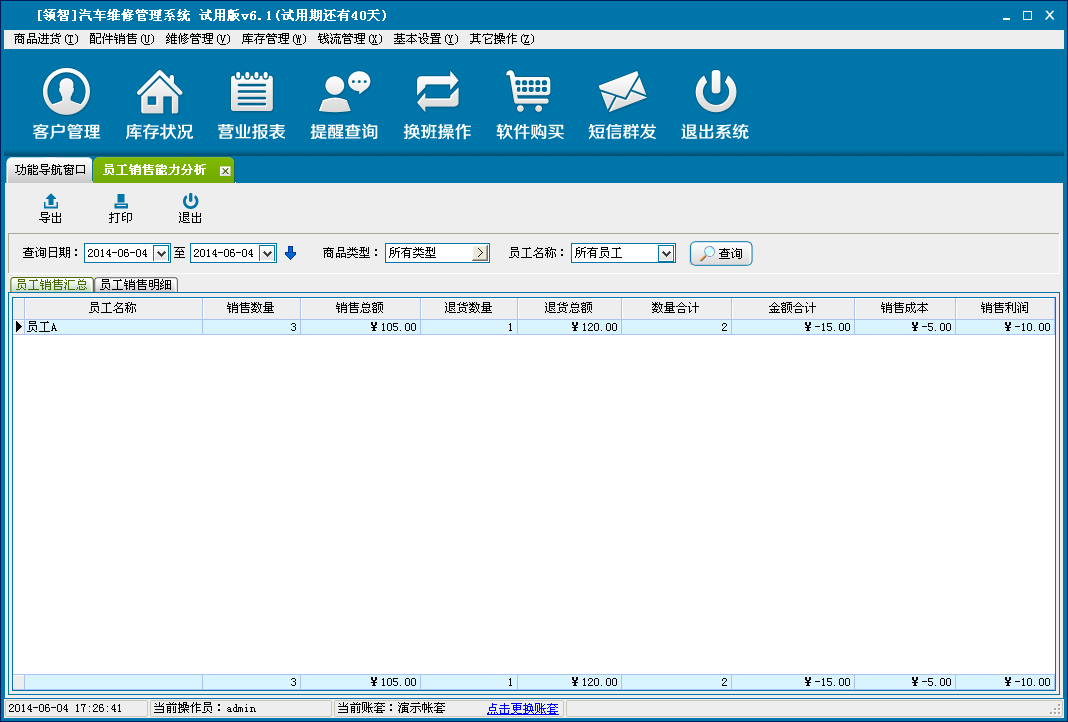Image resolution: width=1068 pixels, height=722 pixels.
Task: Open the 库存管理 menu
Action: coord(273,39)
